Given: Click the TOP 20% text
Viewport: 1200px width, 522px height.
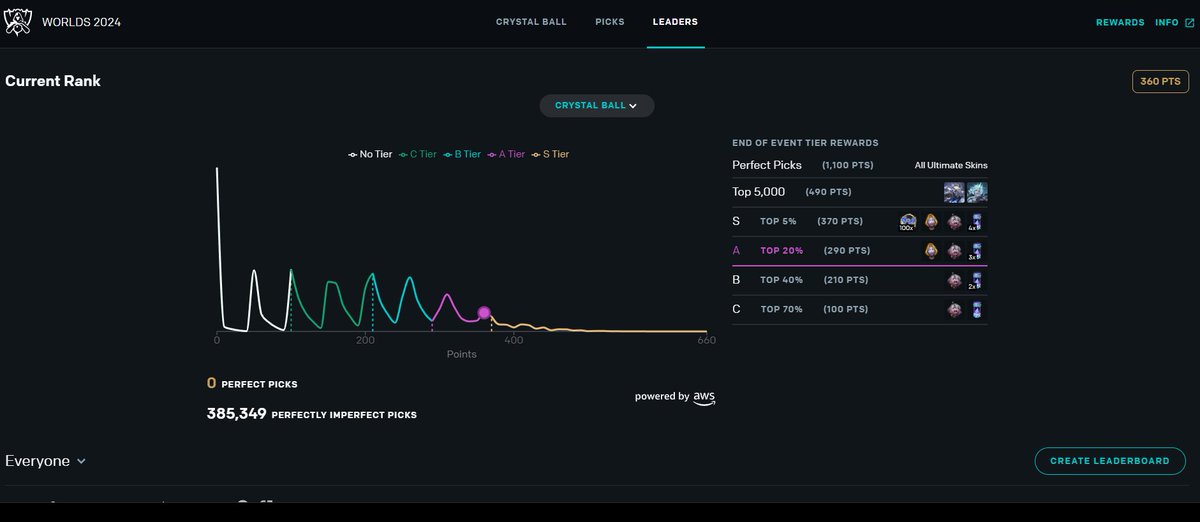Looking at the screenshot, I should coord(781,251).
